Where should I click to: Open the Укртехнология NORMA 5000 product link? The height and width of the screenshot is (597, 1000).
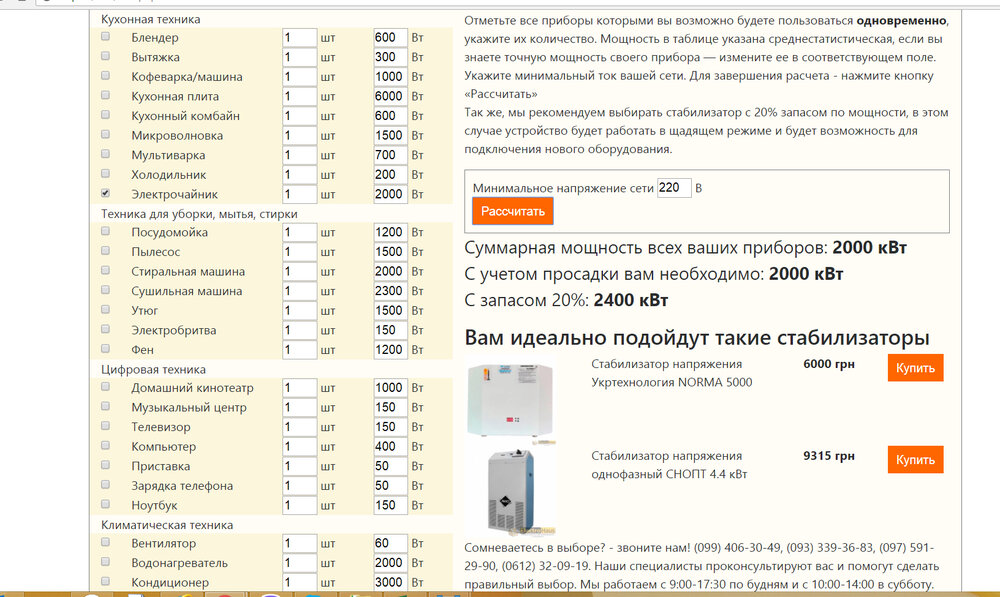pos(671,373)
